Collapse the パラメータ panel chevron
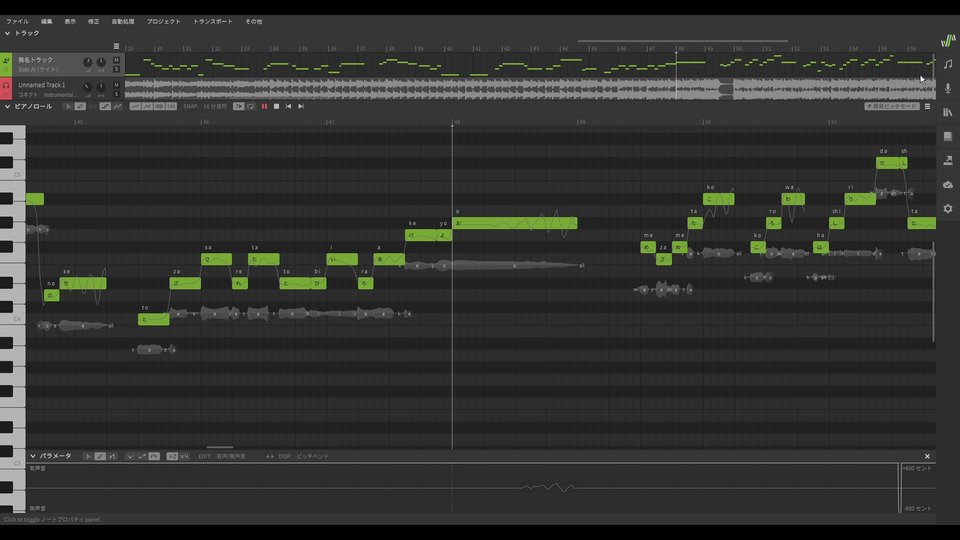This screenshot has height=540, width=960. pyautogui.click(x=33, y=456)
